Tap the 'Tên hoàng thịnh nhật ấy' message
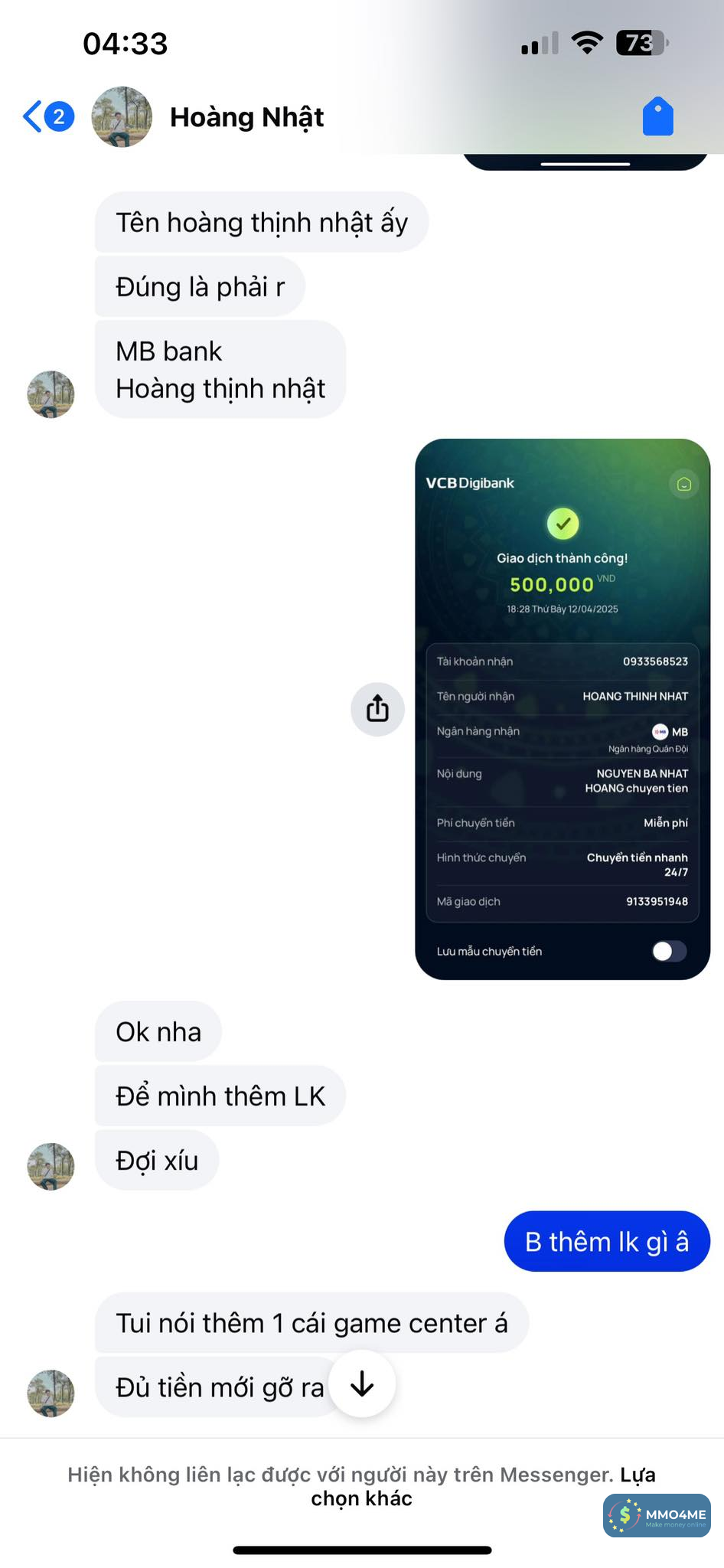This screenshot has width=724, height=1568. (x=262, y=222)
